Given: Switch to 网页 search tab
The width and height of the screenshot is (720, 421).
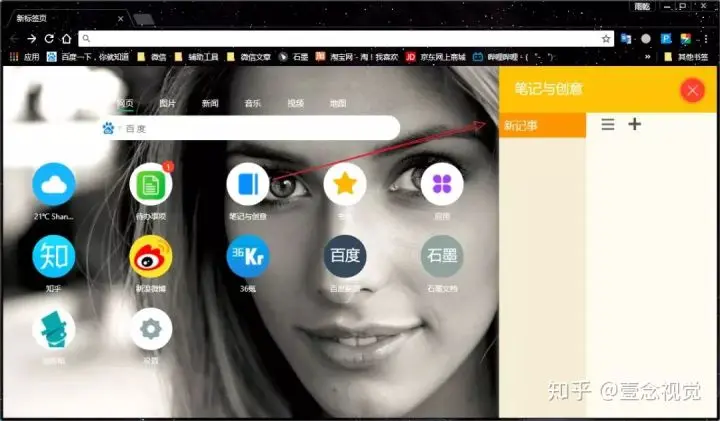Looking at the screenshot, I should [x=125, y=103].
